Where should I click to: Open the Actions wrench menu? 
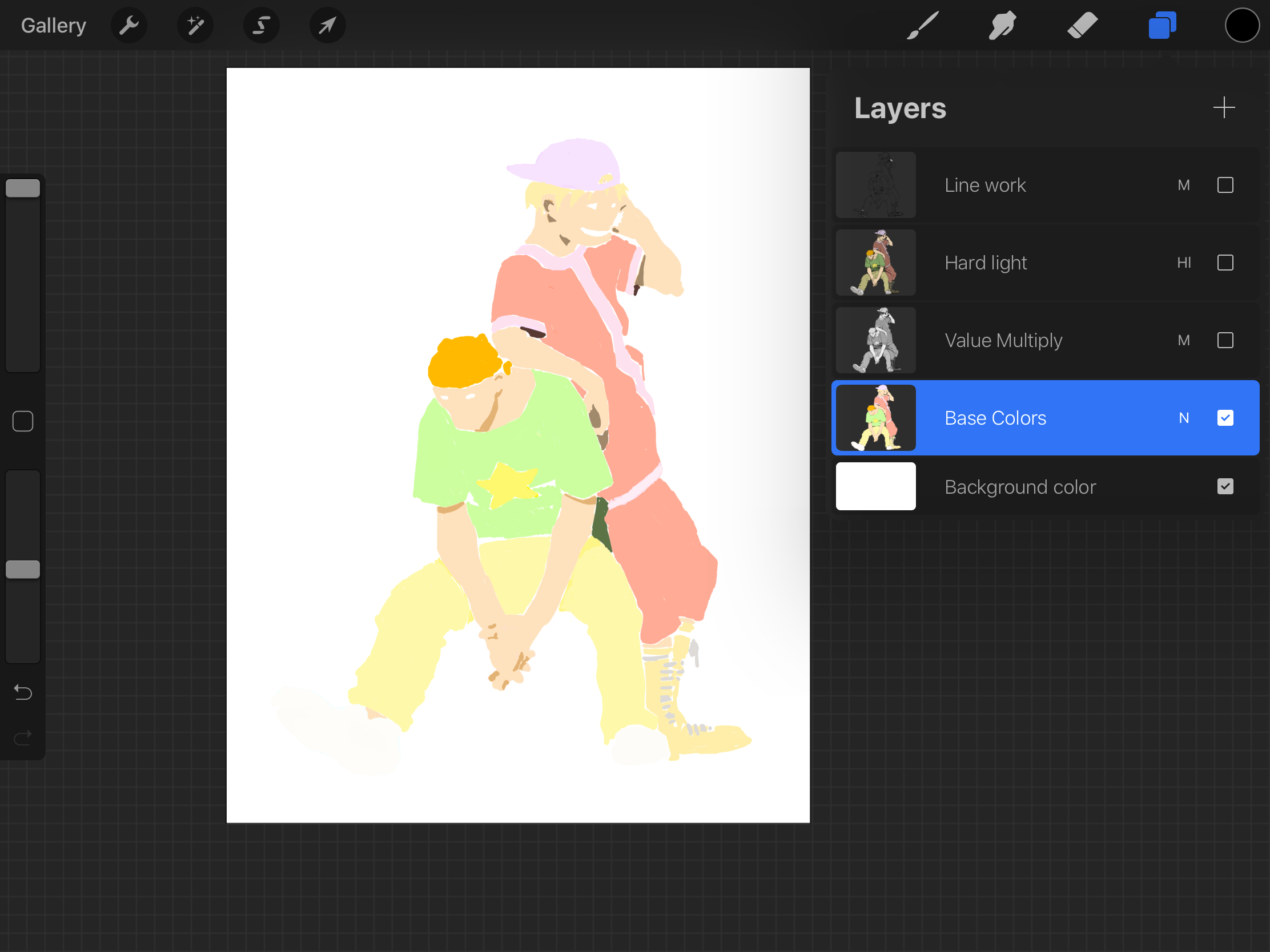[128, 25]
